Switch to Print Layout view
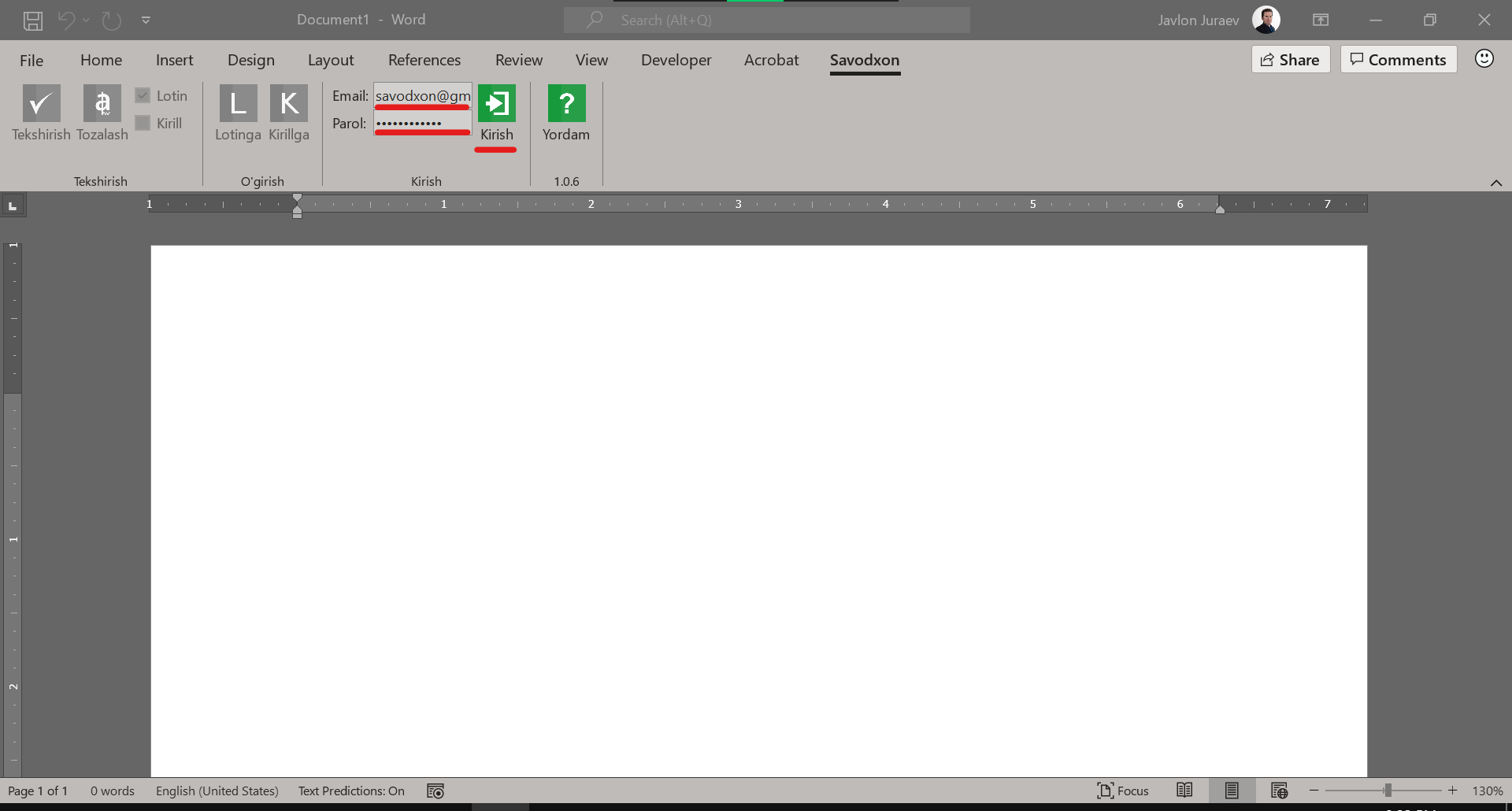Screen dimensions: 1512x811 coord(1232,791)
